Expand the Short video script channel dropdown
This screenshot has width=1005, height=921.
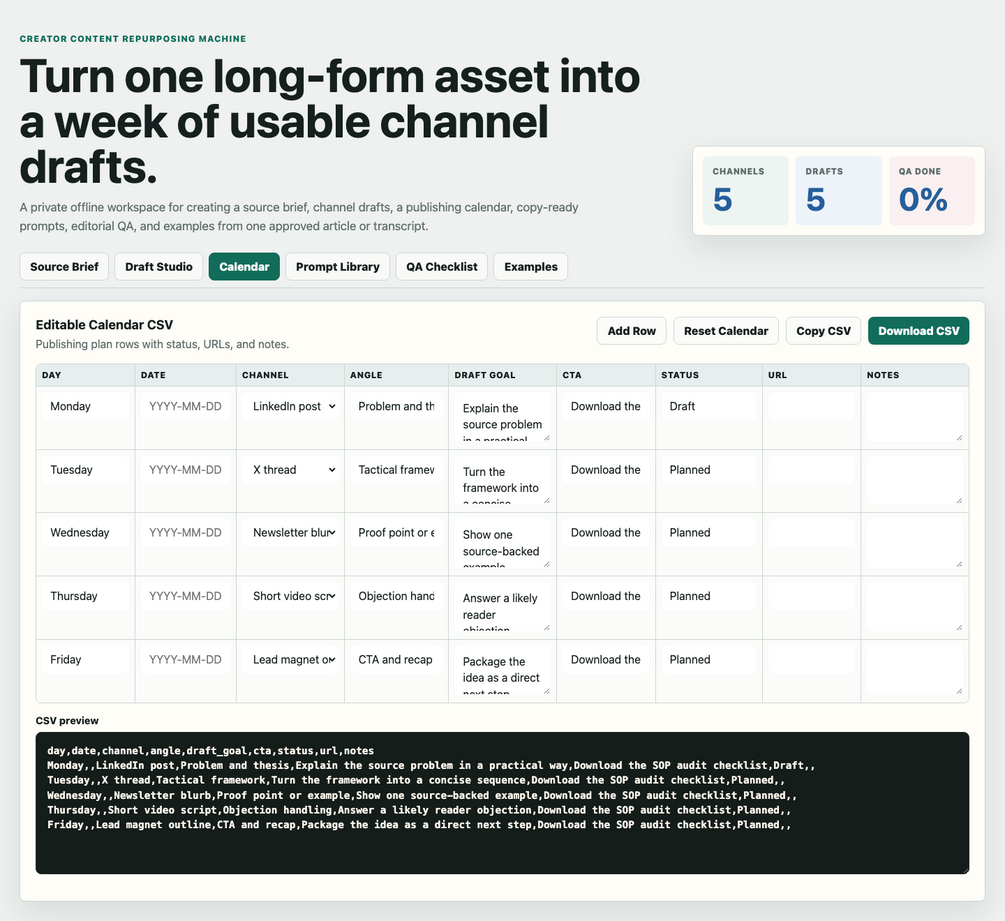292,596
